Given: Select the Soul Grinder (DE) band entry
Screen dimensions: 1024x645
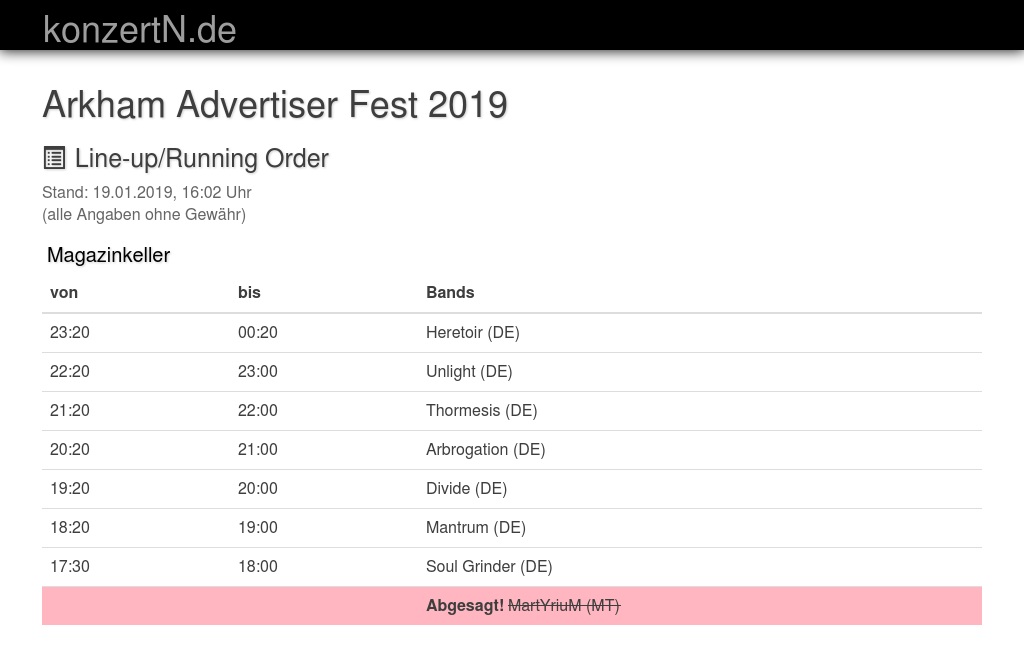Looking at the screenshot, I should (489, 566).
